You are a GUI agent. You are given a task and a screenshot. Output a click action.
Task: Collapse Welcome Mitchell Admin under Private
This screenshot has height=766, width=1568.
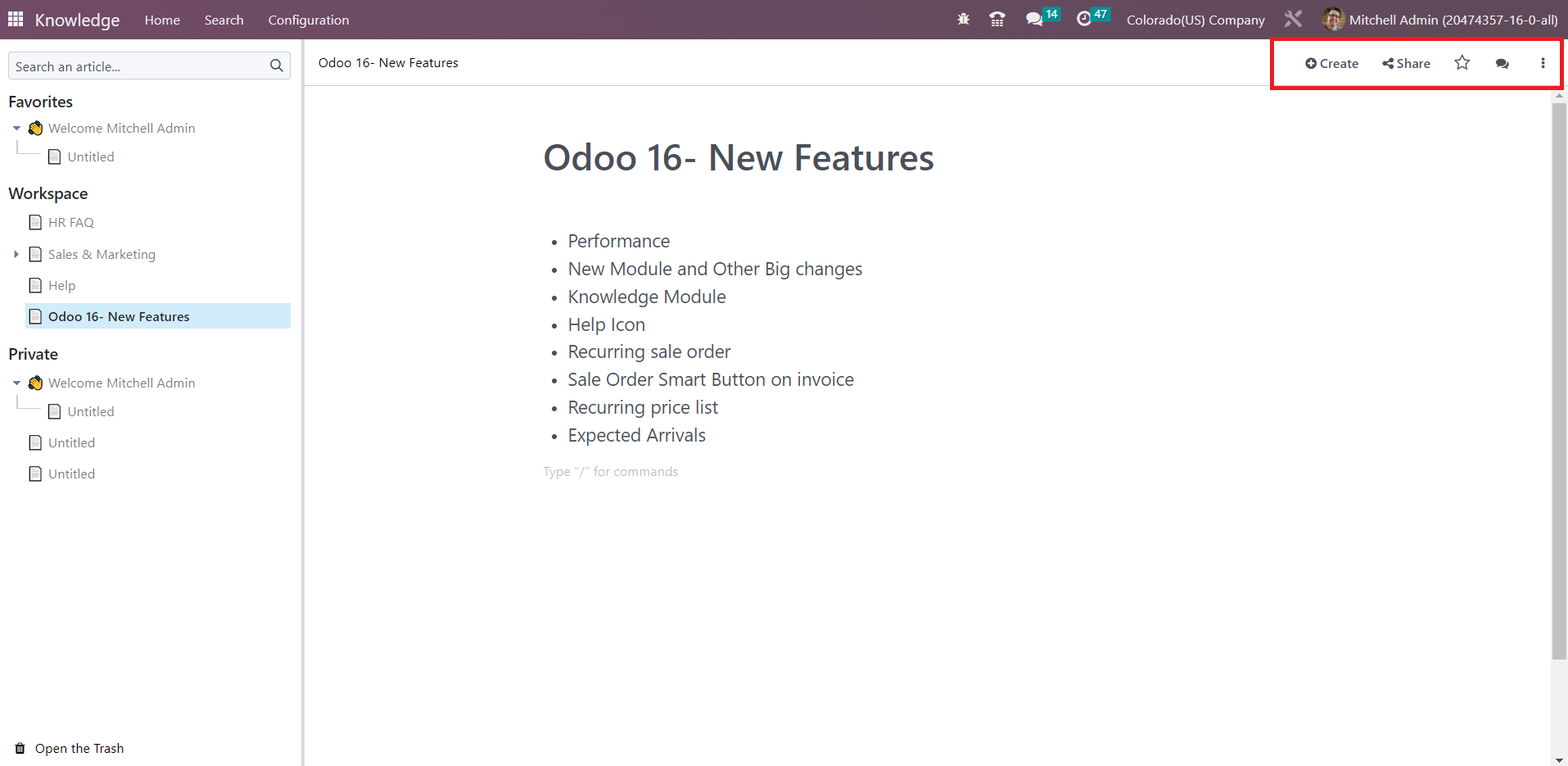tap(16, 383)
